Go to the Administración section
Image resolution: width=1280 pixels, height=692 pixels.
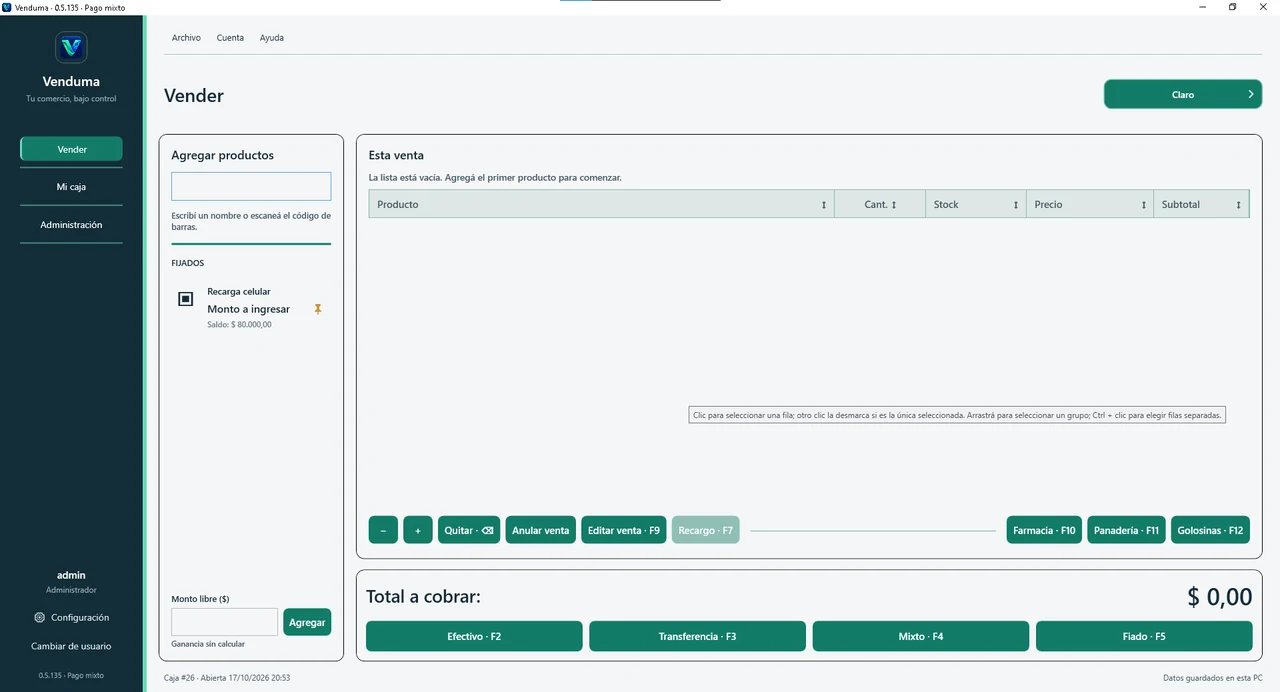(71, 225)
